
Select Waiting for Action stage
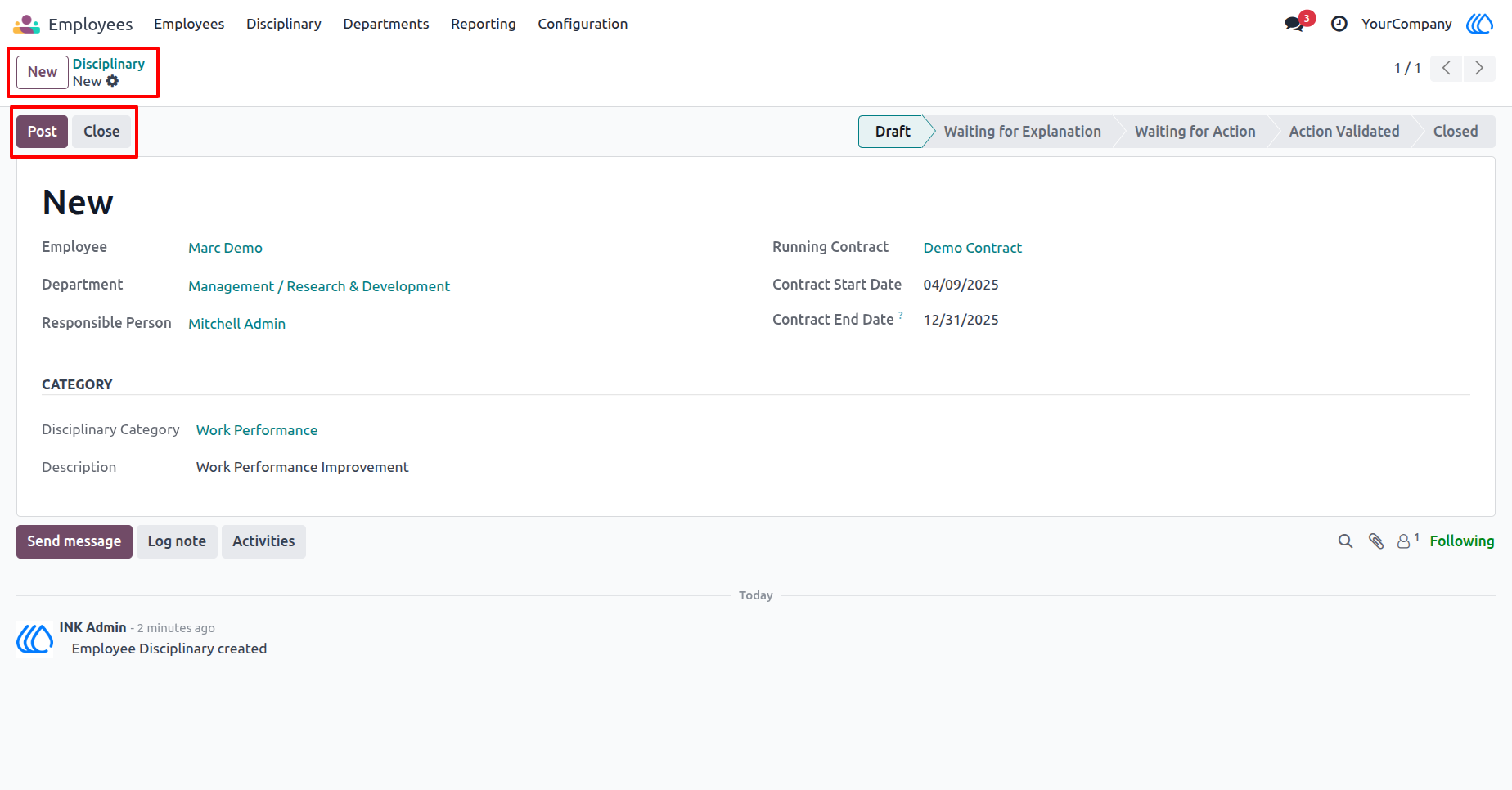click(1195, 132)
